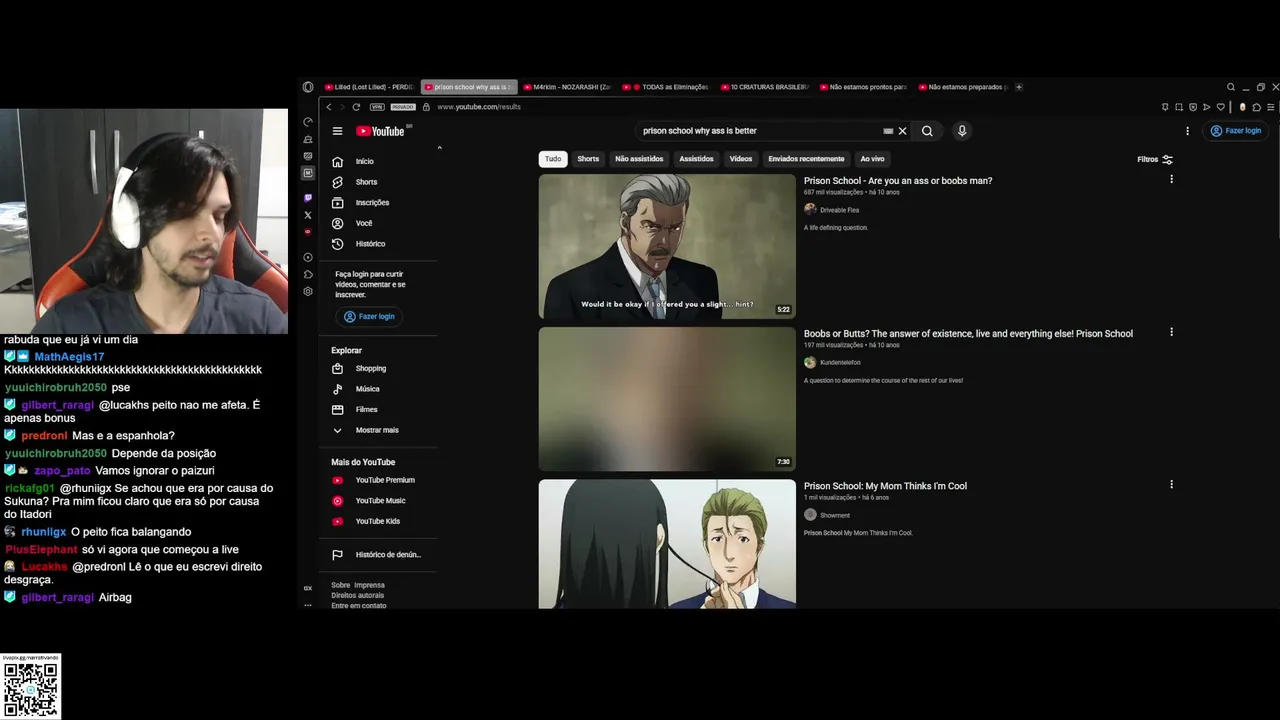Screen dimensions: 1280x720
Task: Open the Sobre footer link
Action: (x=341, y=585)
